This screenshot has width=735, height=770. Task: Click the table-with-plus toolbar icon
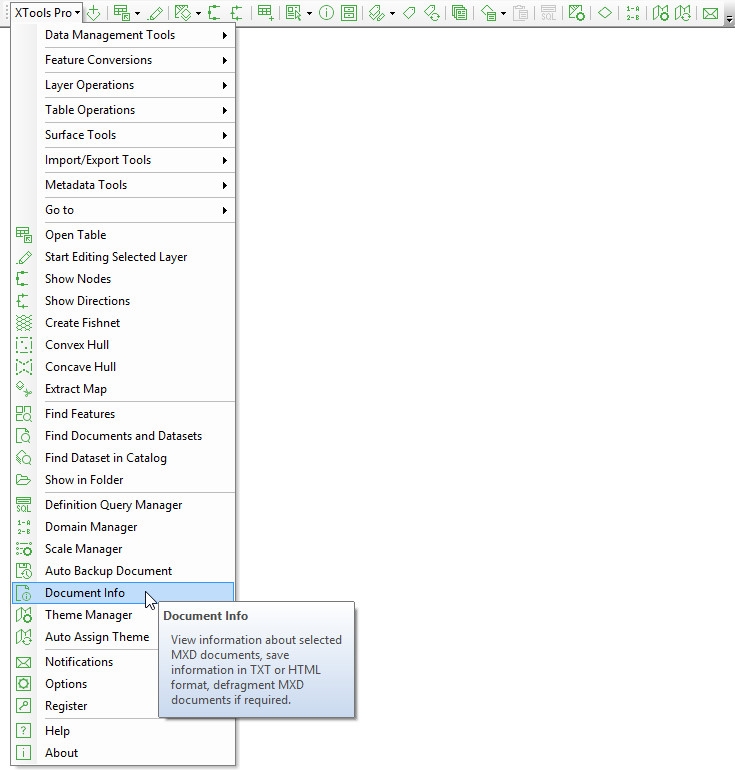pyautogui.click(x=266, y=13)
